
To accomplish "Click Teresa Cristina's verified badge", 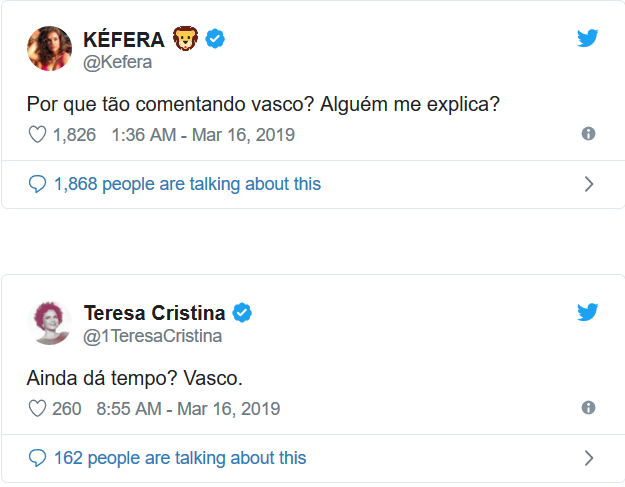I will (242, 313).
